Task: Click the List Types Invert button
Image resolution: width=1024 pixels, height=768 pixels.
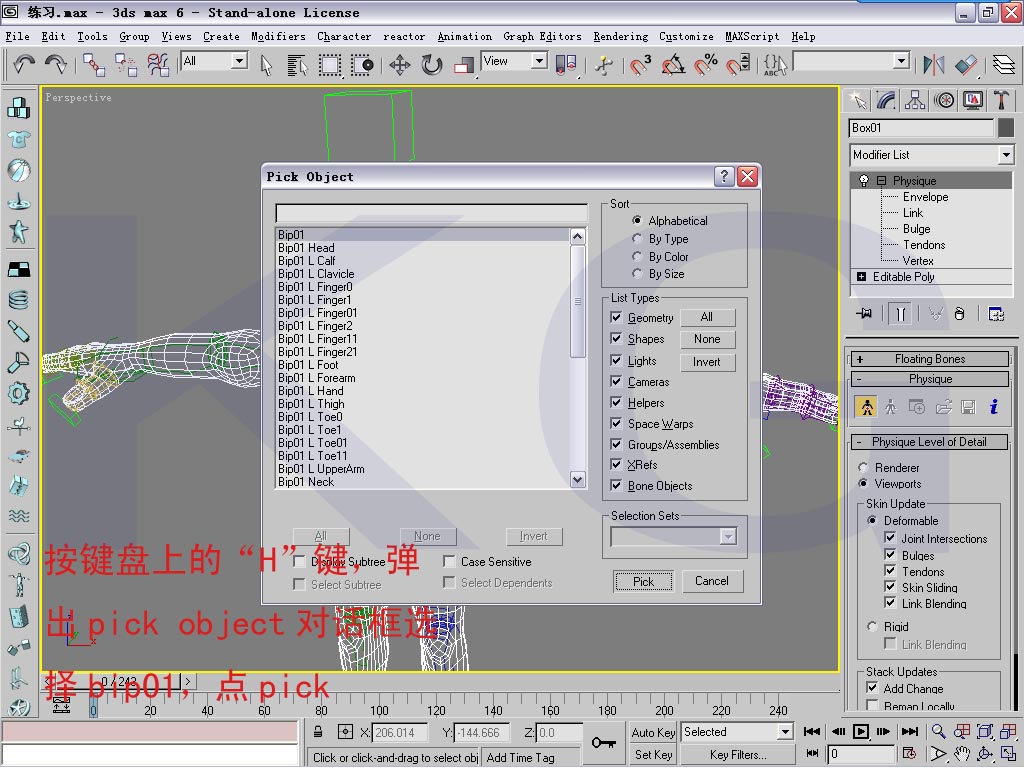Action: (x=707, y=362)
